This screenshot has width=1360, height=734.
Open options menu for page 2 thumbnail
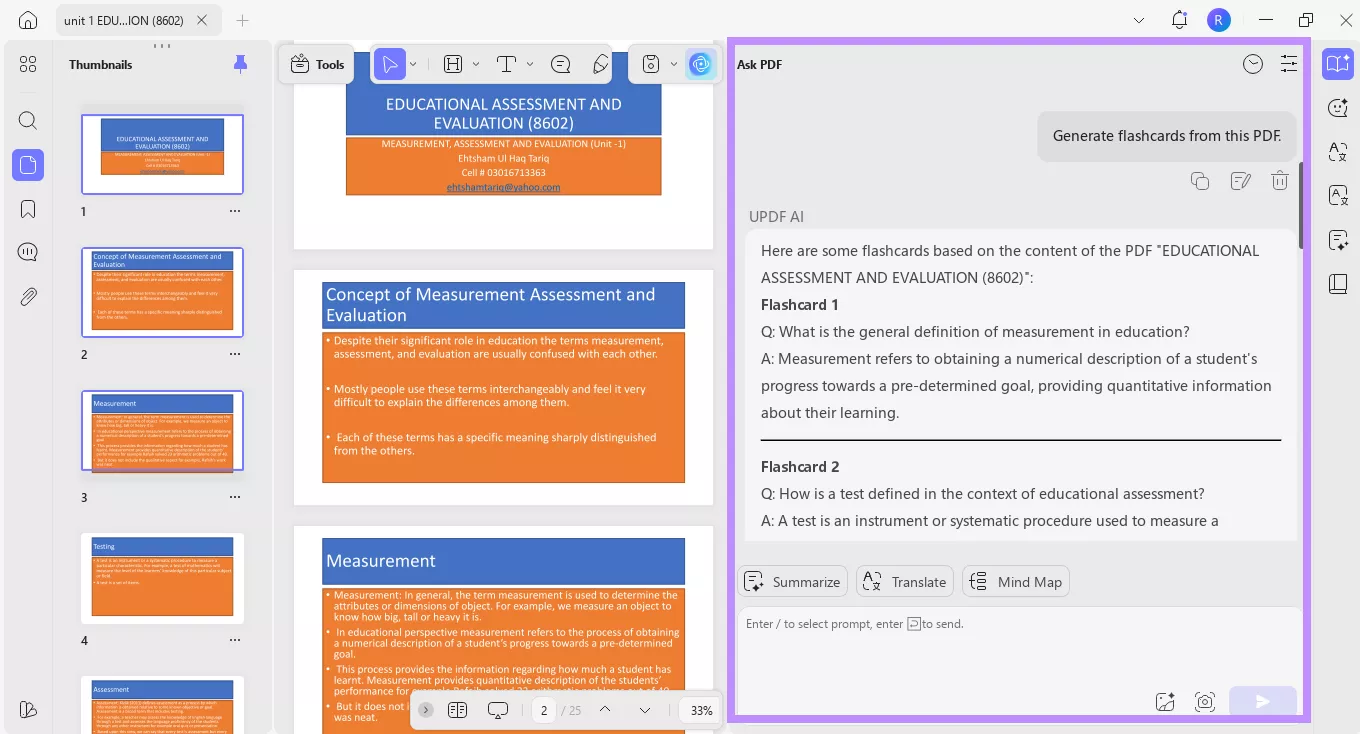[x=235, y=353]
